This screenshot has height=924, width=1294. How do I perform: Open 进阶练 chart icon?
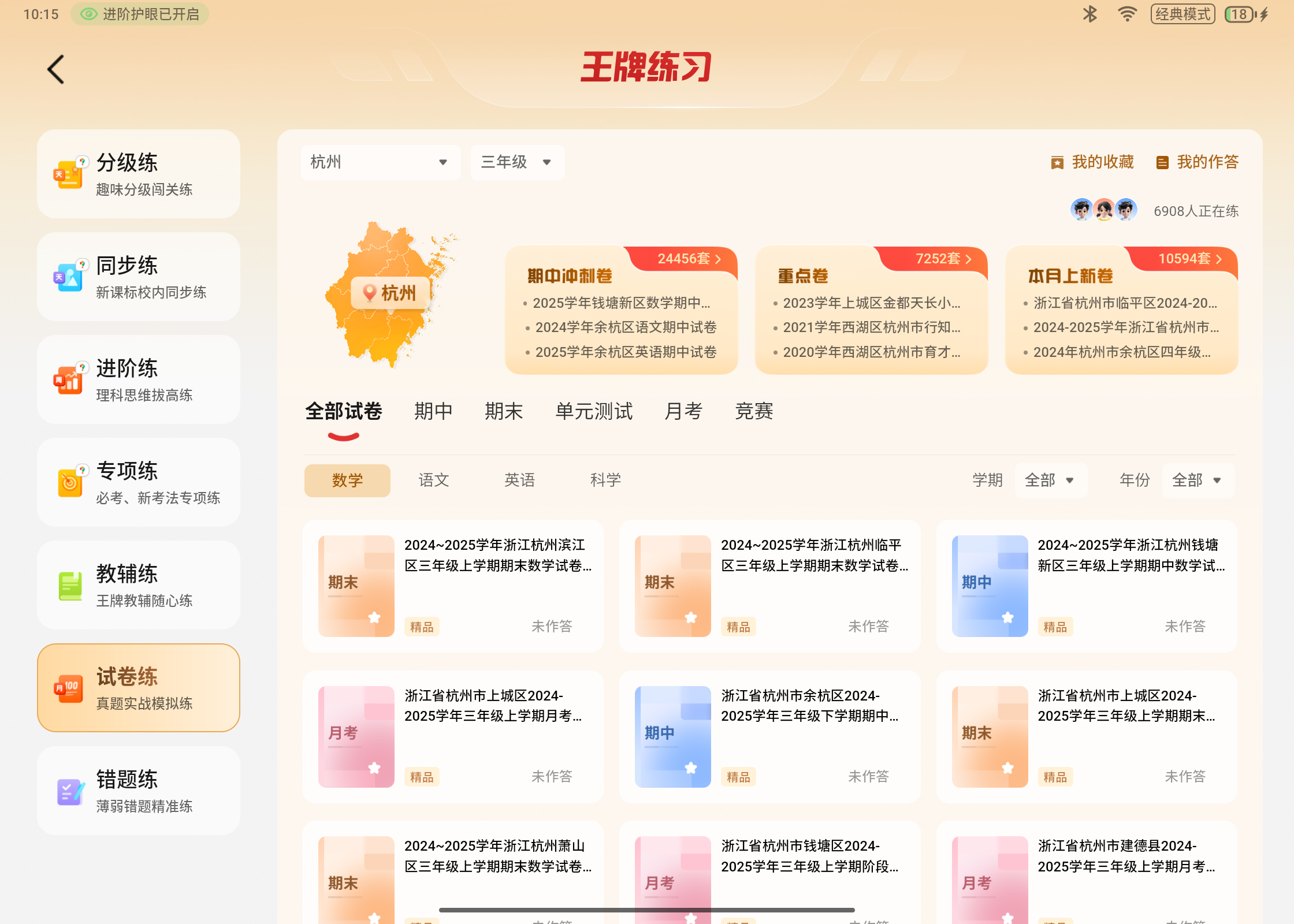[x=70, y=379]
